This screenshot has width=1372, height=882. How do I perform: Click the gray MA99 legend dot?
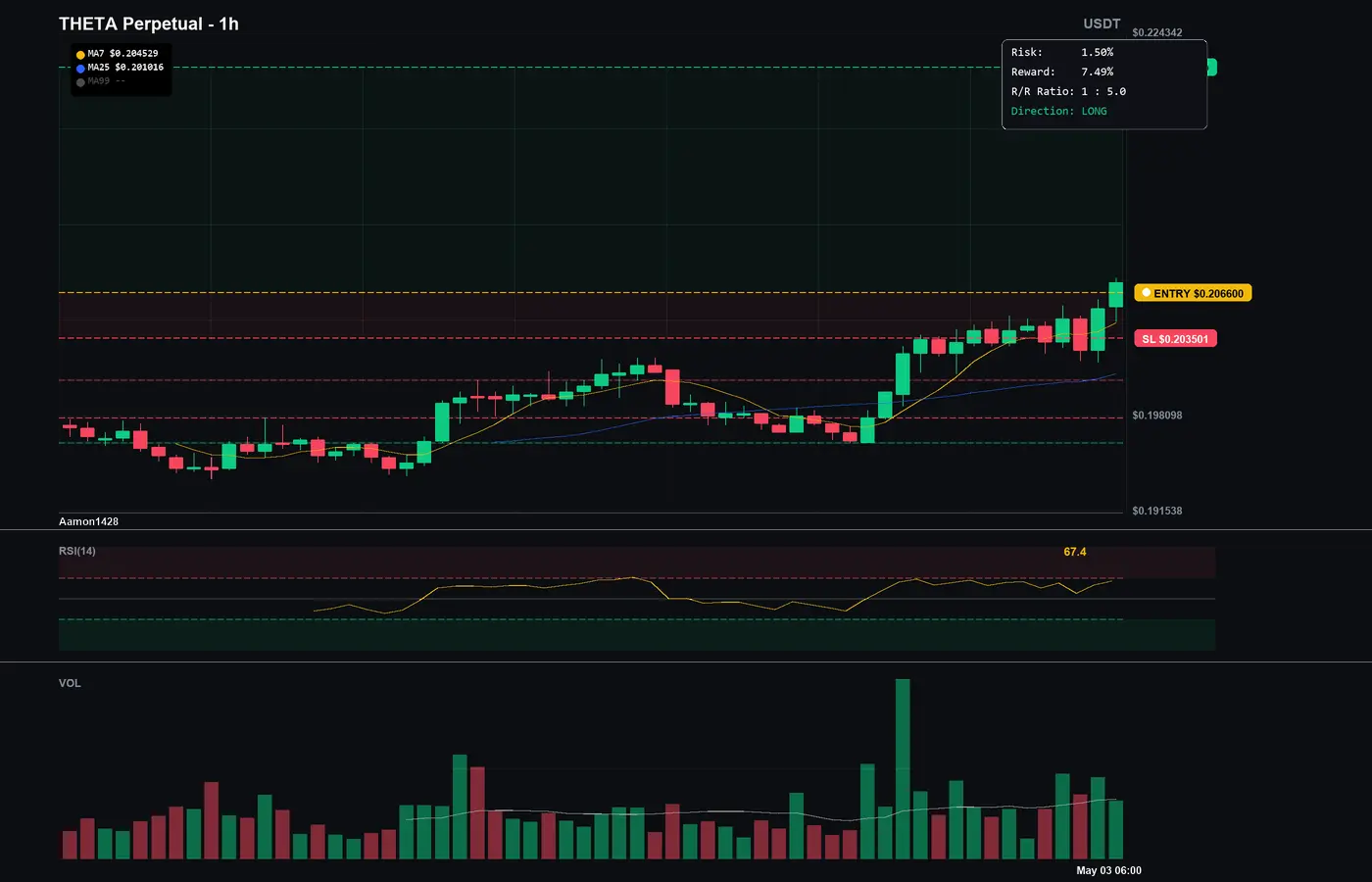pyautogui.click(x=80, y=82)
